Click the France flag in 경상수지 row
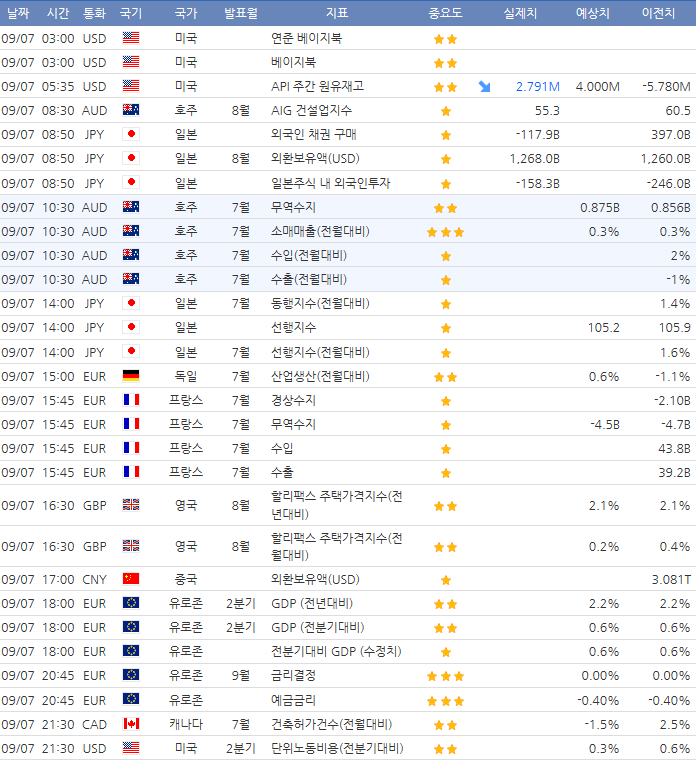This screenshot has height=765, width=696. [131, 400]
